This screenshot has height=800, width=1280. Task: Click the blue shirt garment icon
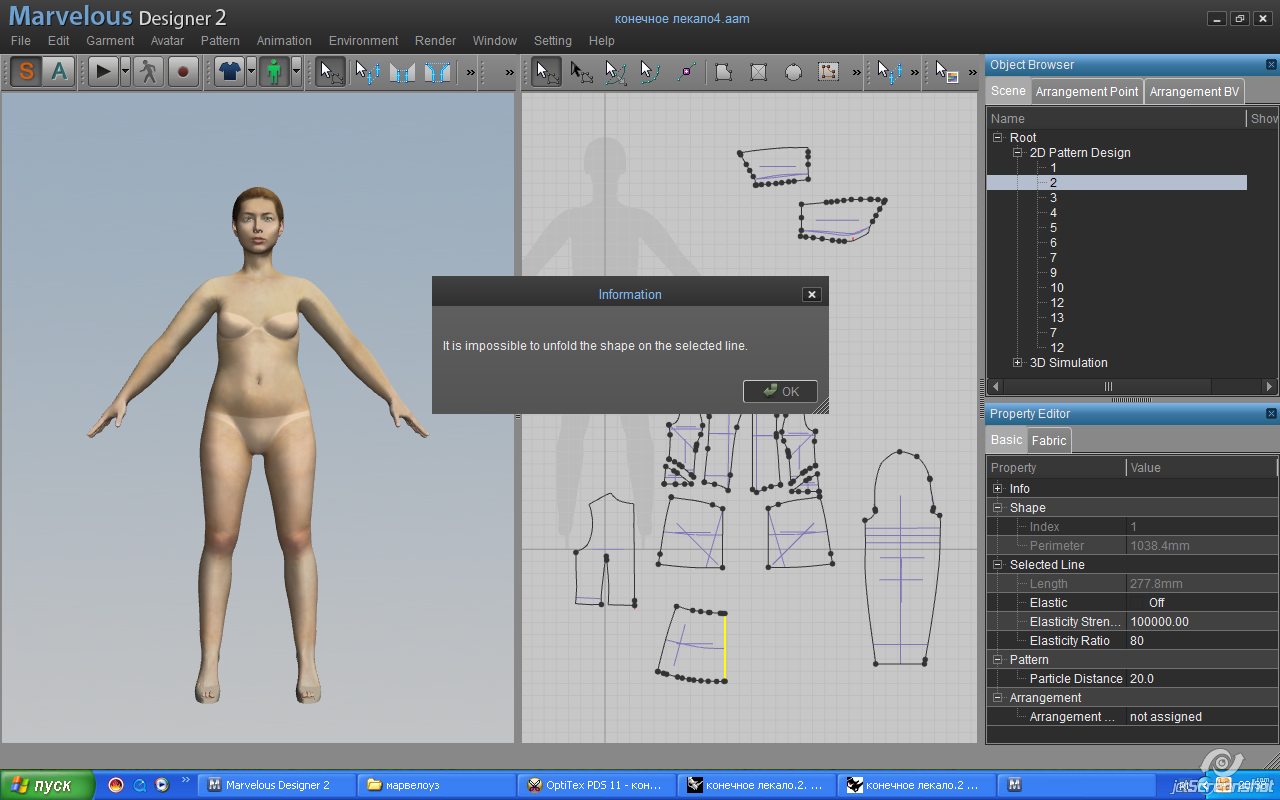tap(230, 72)
